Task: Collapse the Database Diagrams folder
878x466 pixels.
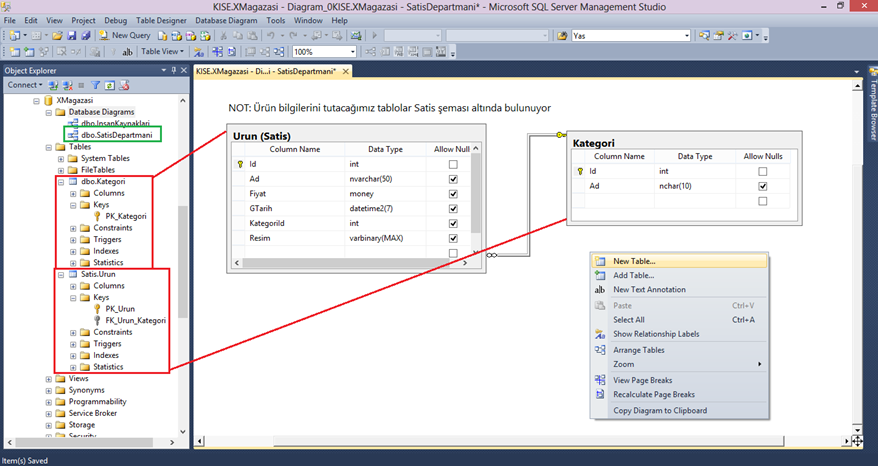Action: tap(49, 112)
